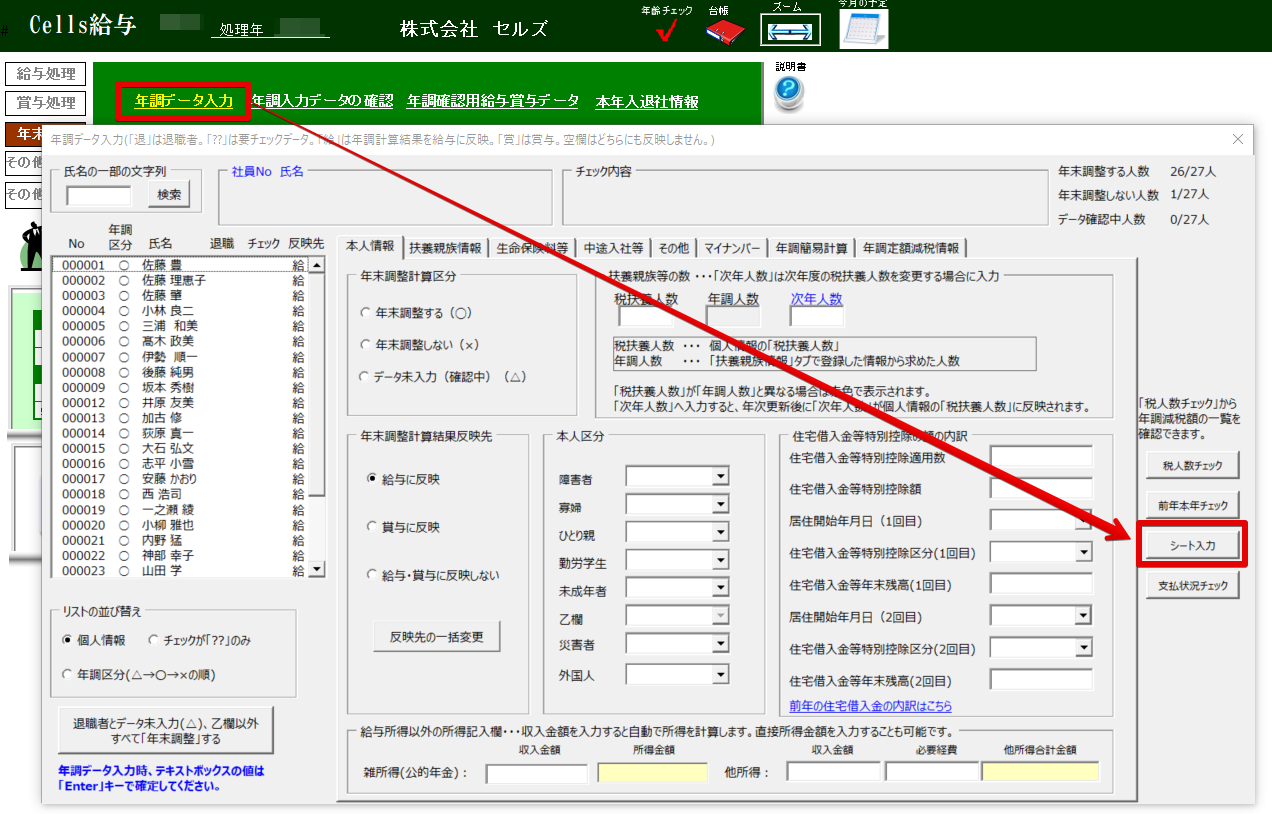The width and height of the screenshot is (1272, 814).
Task: Switch to the その他 tab
Action: click(x=672, y=248)
